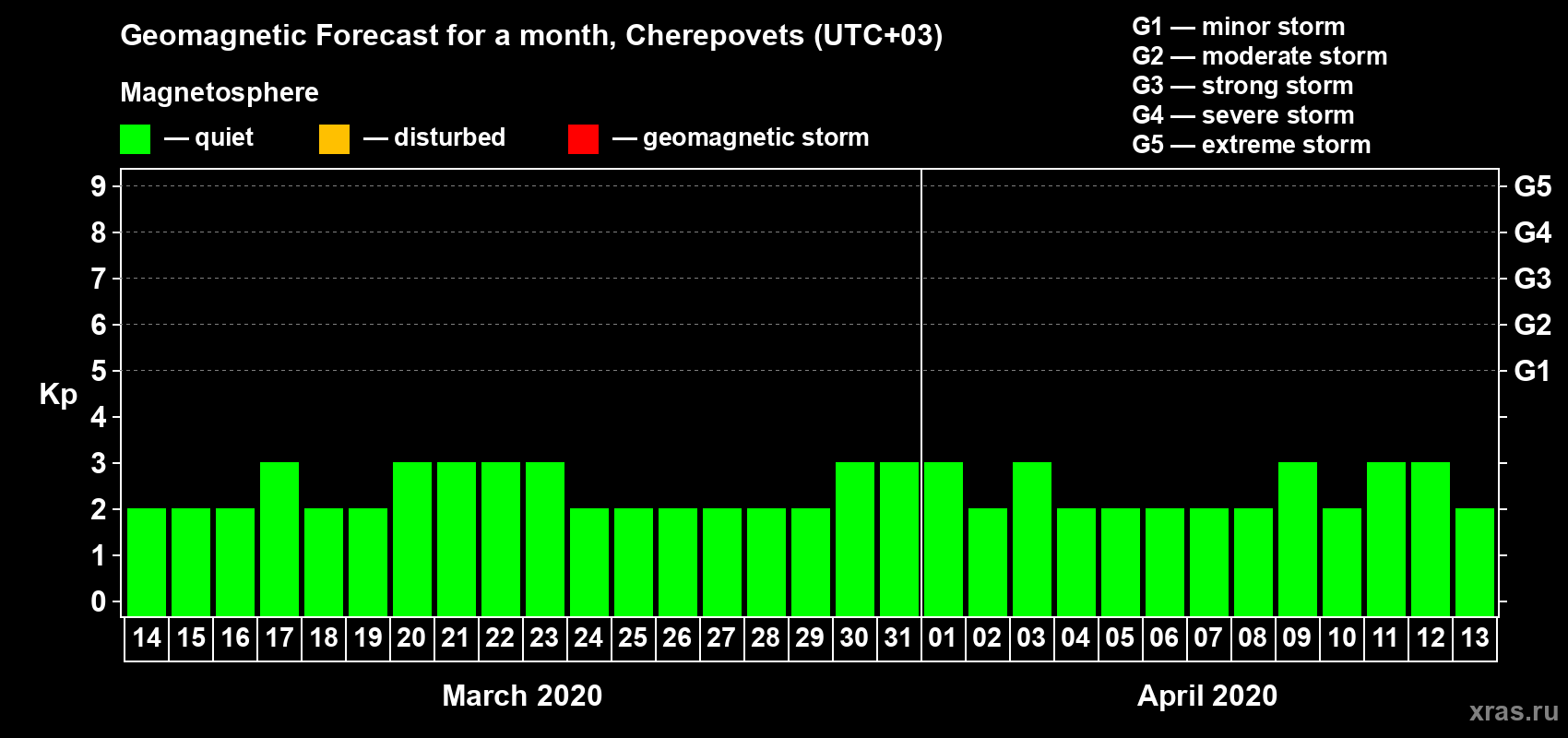Image resolution: width=1568 pixels, height=738 pixels.
Task: Select the bar for April 09
Action: [x=1298, y=539]
